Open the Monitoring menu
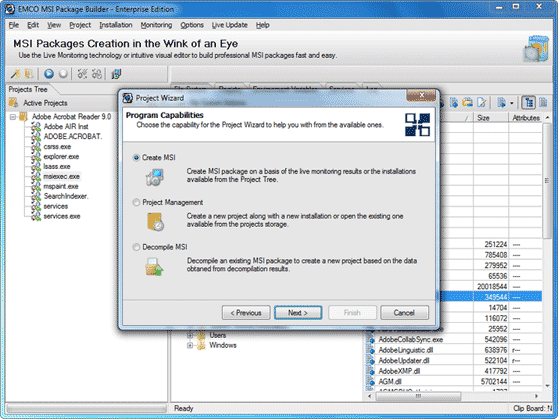 point(156,25)
